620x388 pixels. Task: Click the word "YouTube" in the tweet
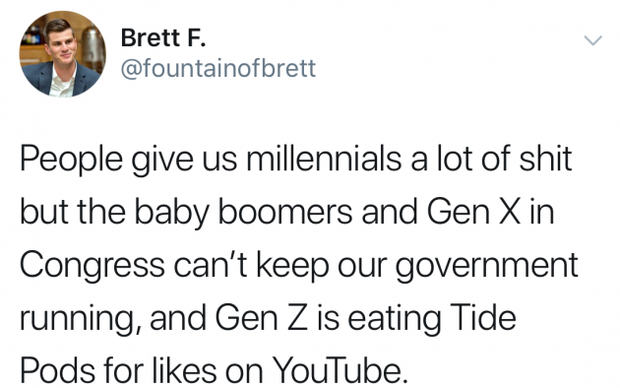pos(340,371)
